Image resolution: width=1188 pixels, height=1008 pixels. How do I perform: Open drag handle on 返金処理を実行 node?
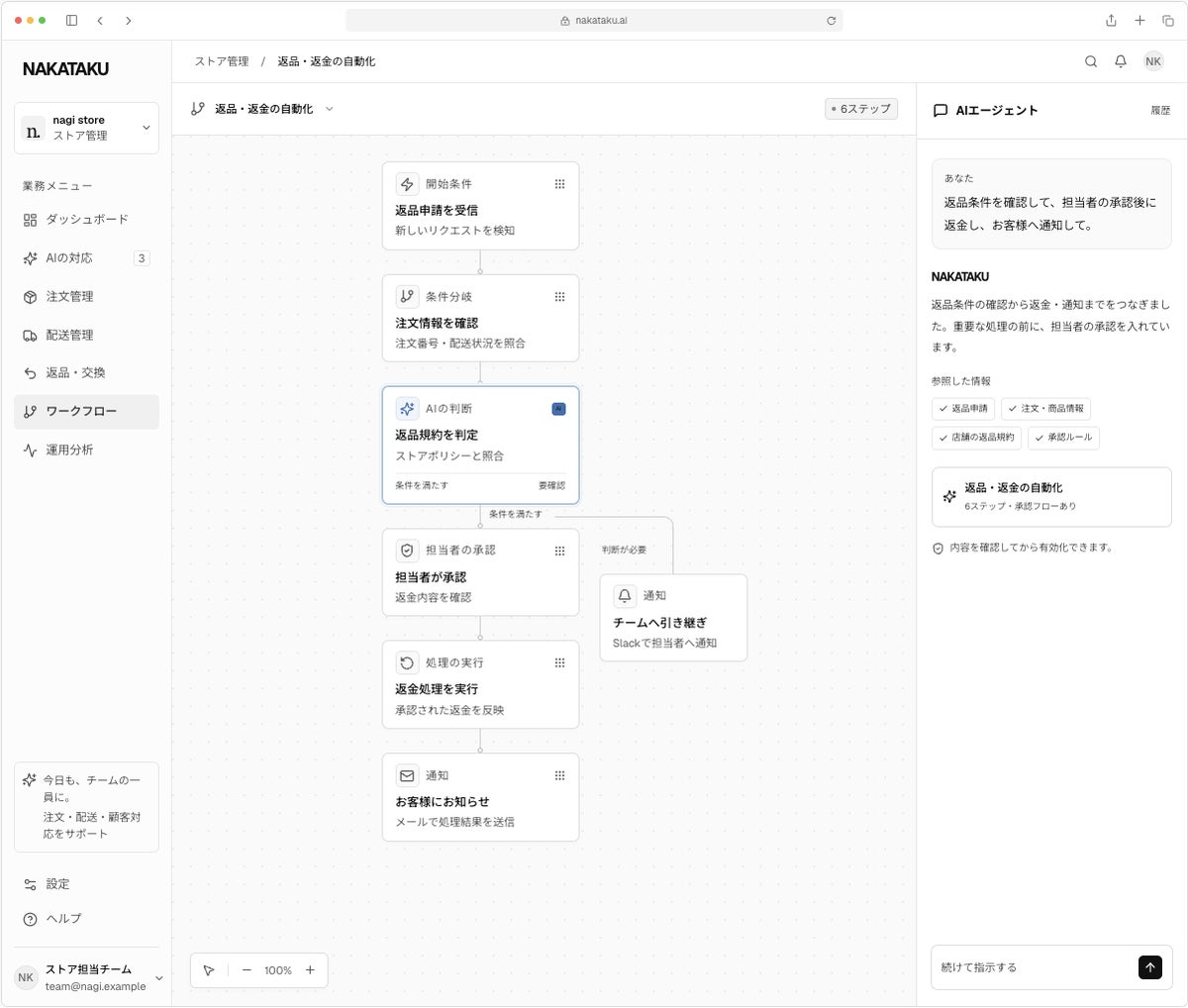click(559, 662)
